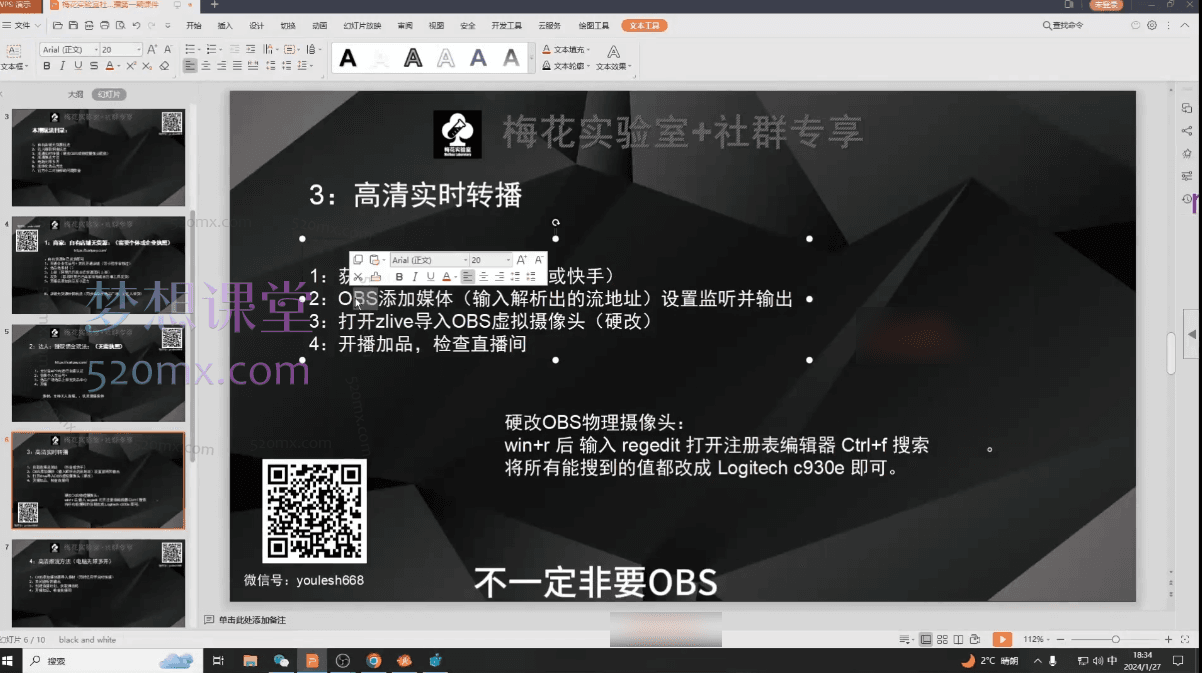
Task: Switch to the 视图 ribbon tab
Action: coord(436,25)
